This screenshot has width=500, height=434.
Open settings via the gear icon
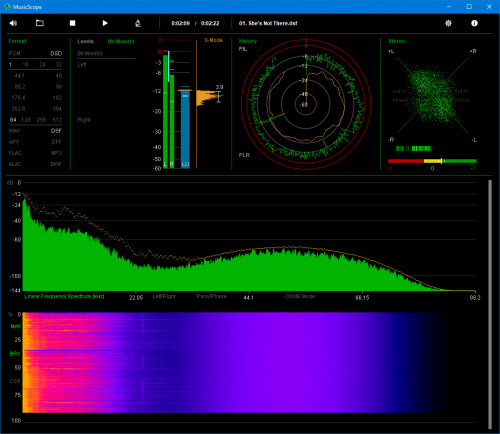click(x=448, y=23)
